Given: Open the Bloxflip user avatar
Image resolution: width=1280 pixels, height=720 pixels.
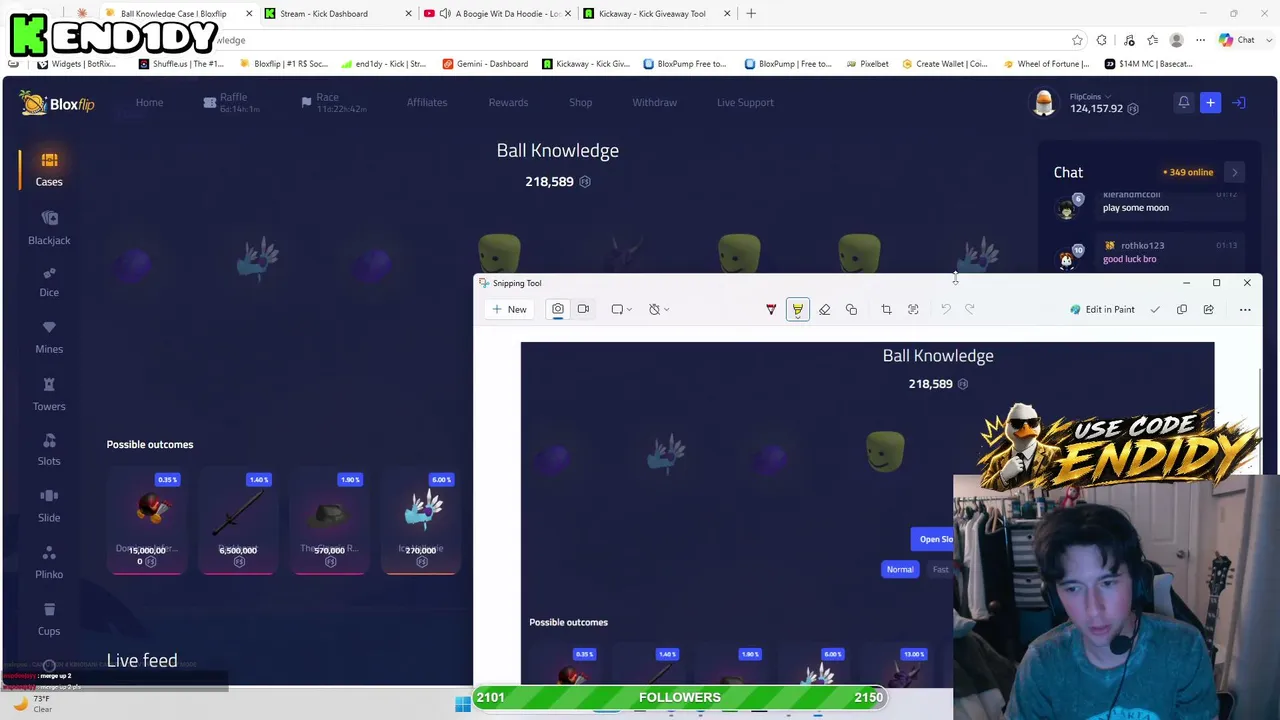Looking at the screenshot, I should (x=1044, y=103).
